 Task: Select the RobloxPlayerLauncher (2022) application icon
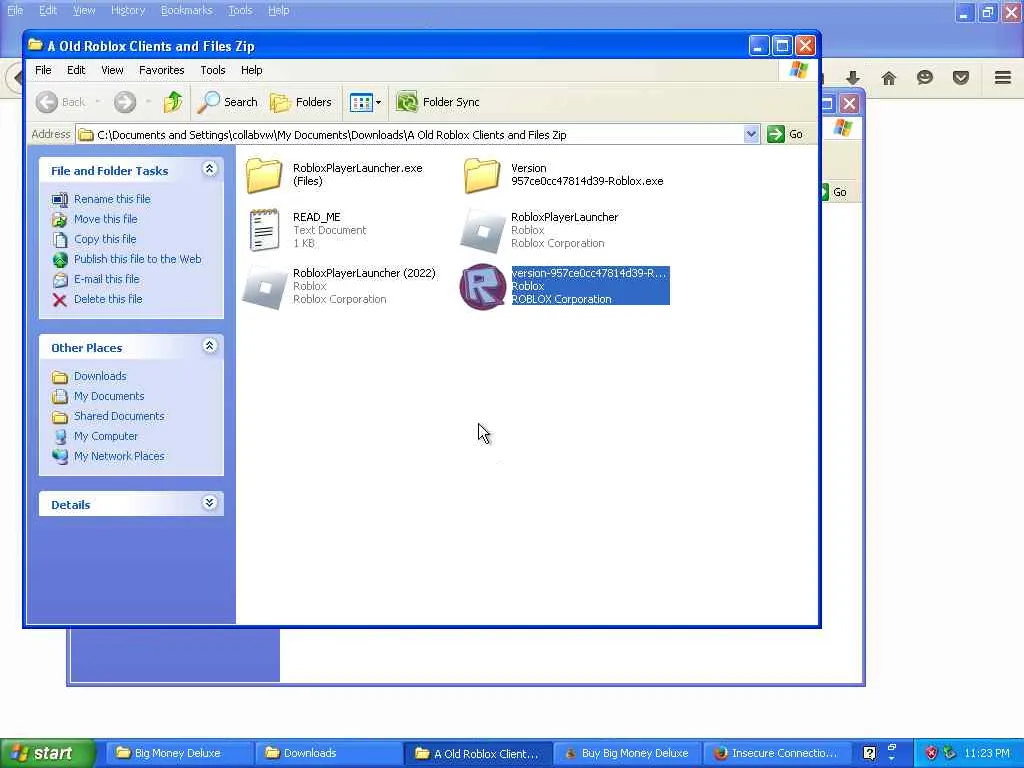coord(264,287)
